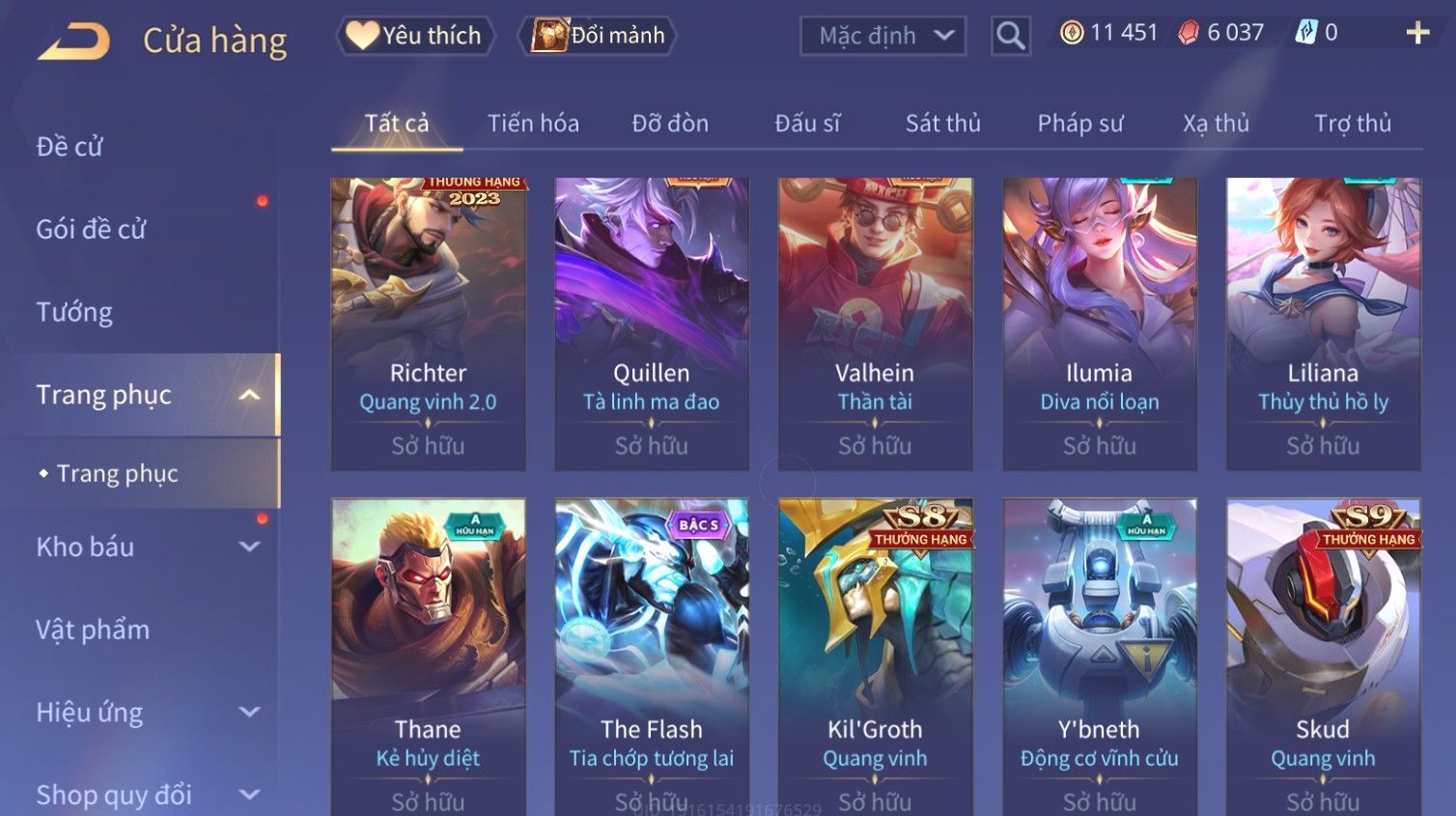The height and width of the screenshot is (816, 1456).
Task: Open Yêu thích heart favorites
Action: click(x=415, y=36)
